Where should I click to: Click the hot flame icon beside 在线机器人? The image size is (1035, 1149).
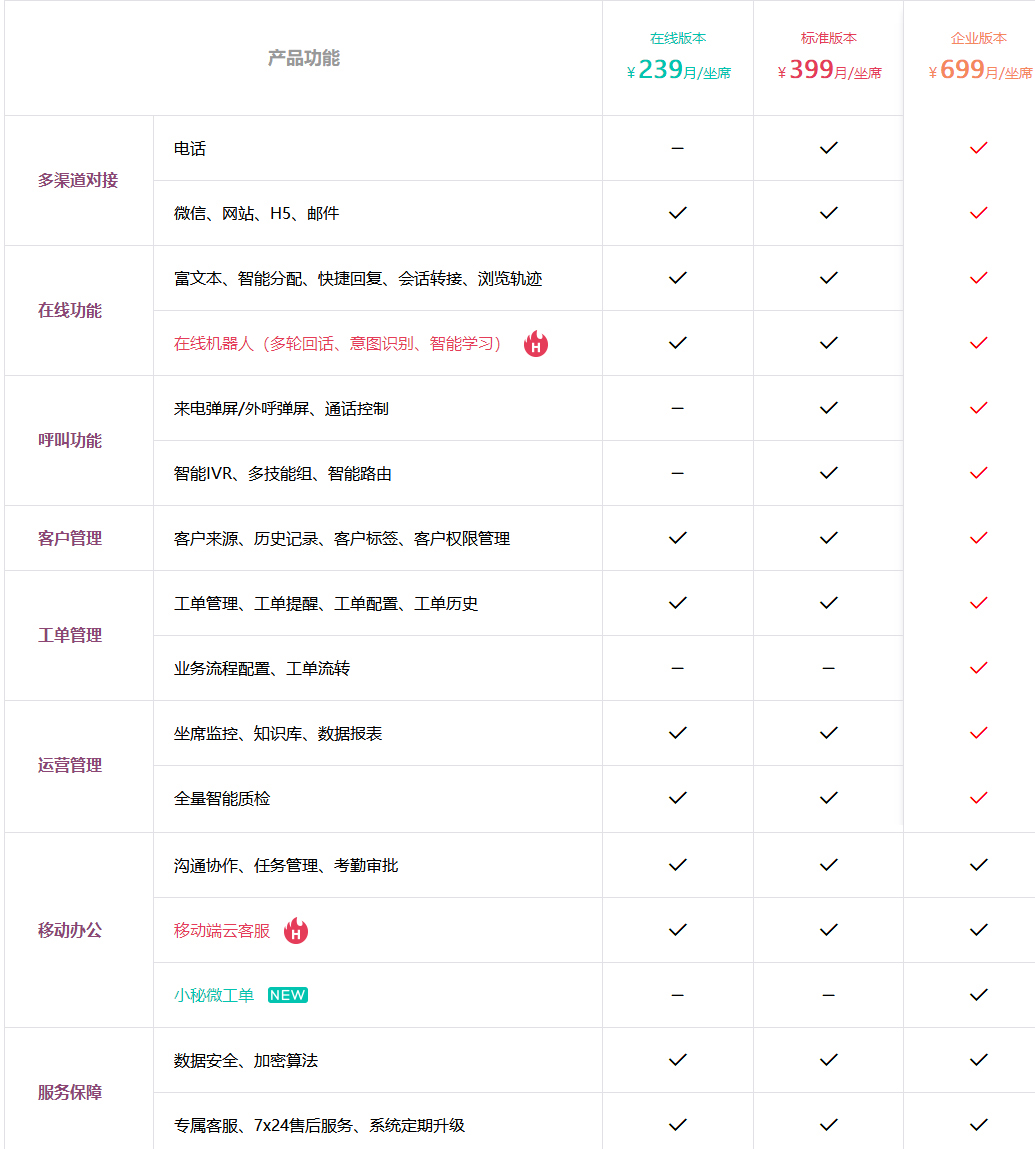click(x=536, y=343)
